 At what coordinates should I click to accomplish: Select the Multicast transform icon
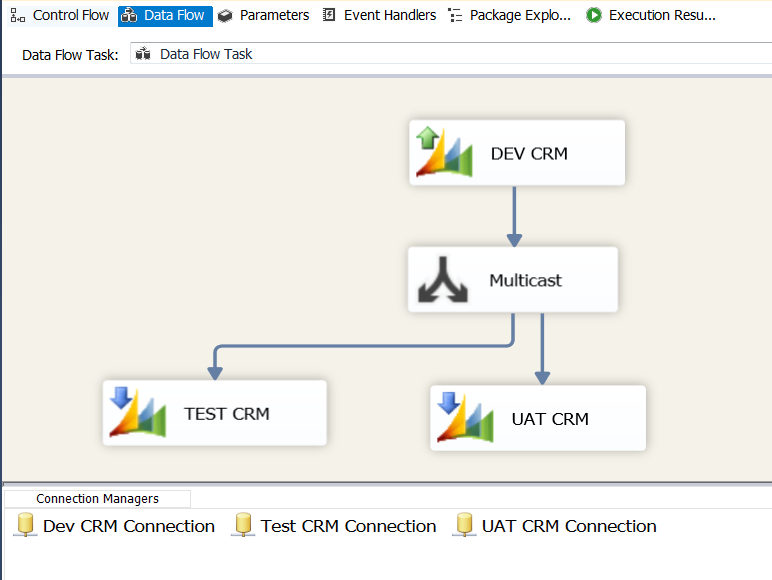(x=443, y=280)
